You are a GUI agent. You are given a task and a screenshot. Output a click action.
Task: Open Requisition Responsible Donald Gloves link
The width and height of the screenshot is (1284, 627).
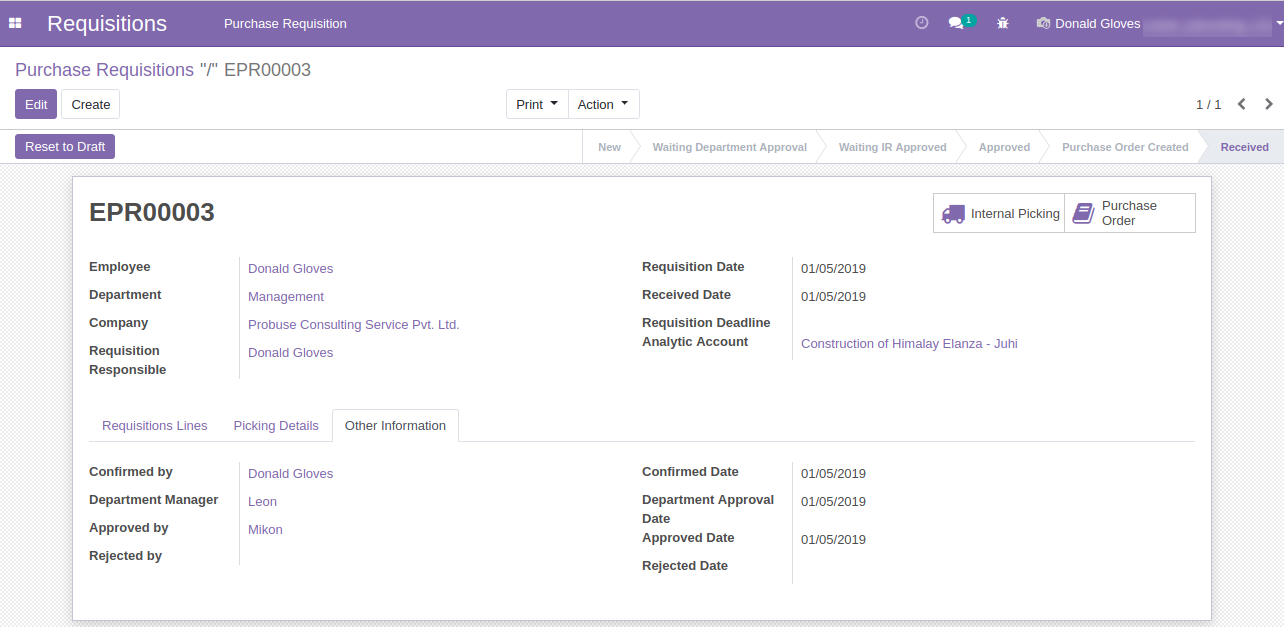coord(291,352)
